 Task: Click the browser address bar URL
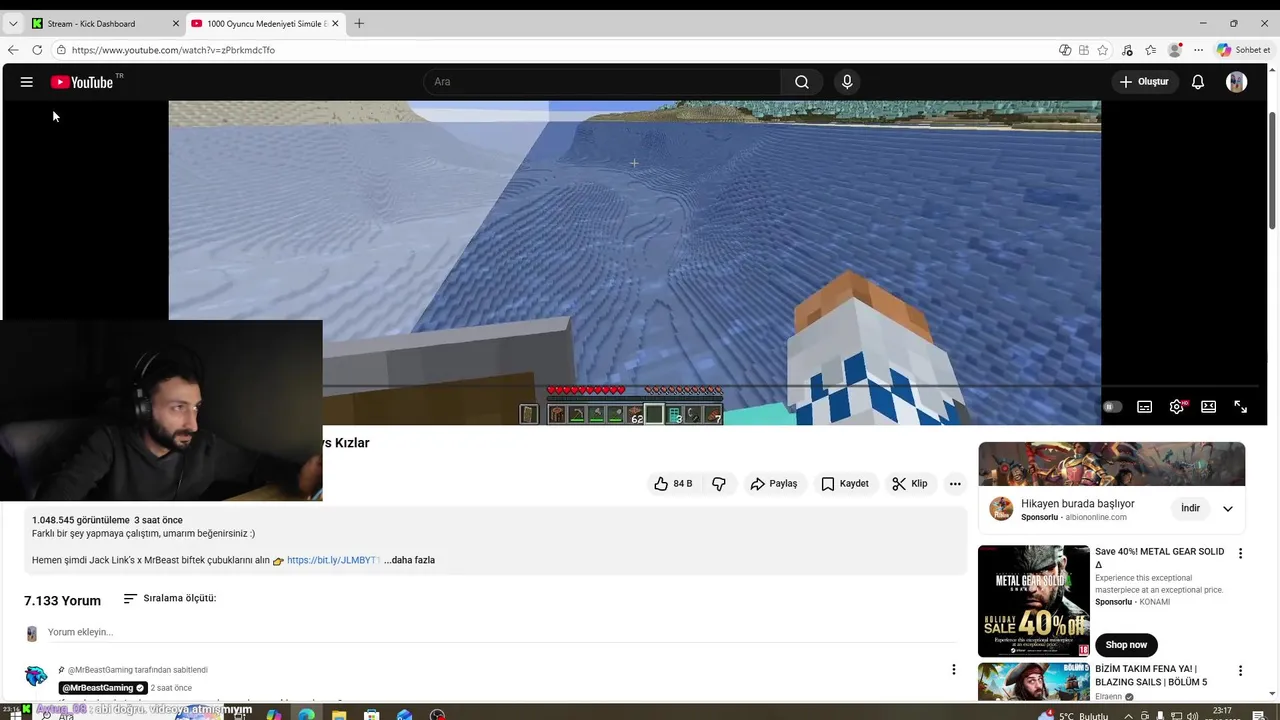pos(173,50)
